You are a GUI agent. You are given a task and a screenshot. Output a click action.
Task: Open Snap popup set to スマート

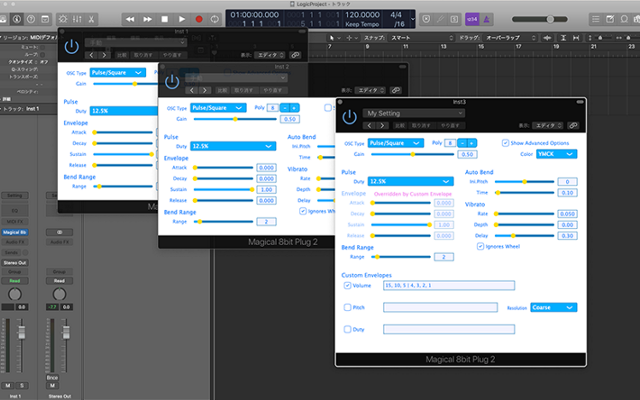[x=422, y=38]
